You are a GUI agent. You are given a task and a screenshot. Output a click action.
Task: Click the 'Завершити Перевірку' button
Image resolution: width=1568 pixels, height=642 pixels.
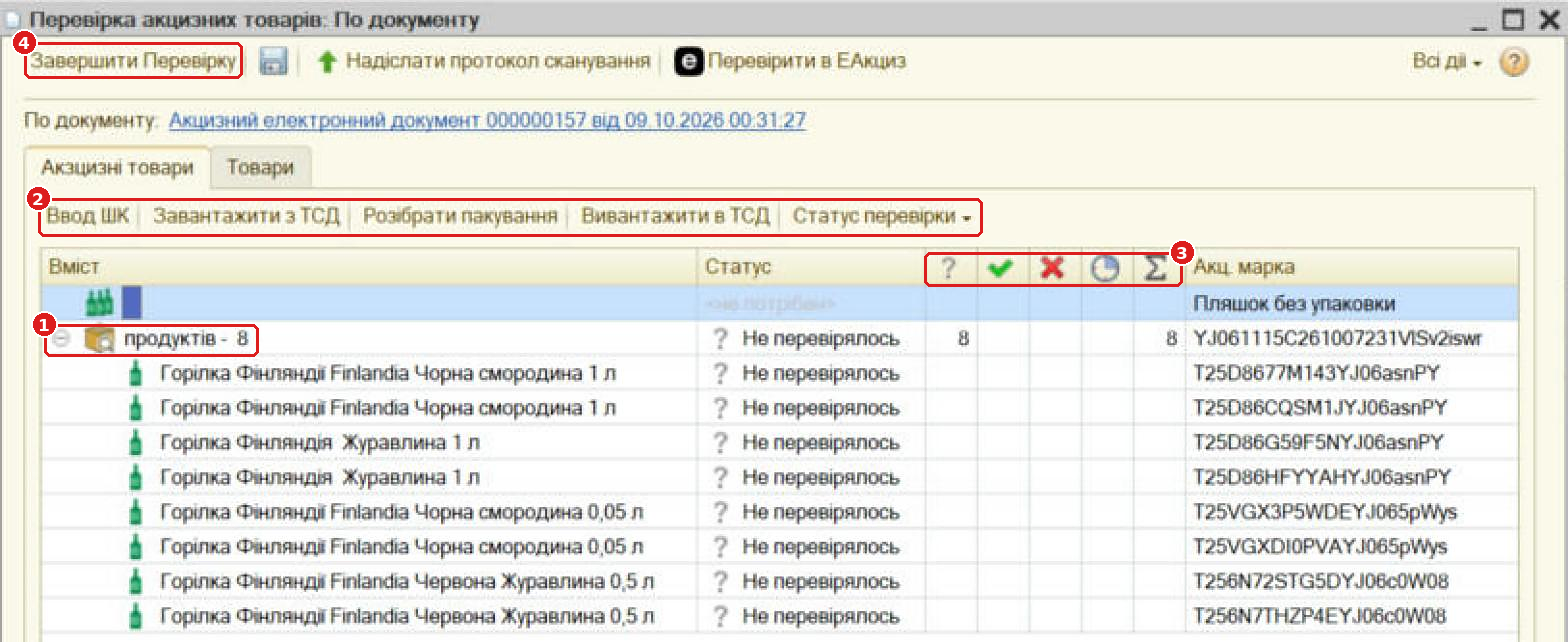[x=134, y=62]
